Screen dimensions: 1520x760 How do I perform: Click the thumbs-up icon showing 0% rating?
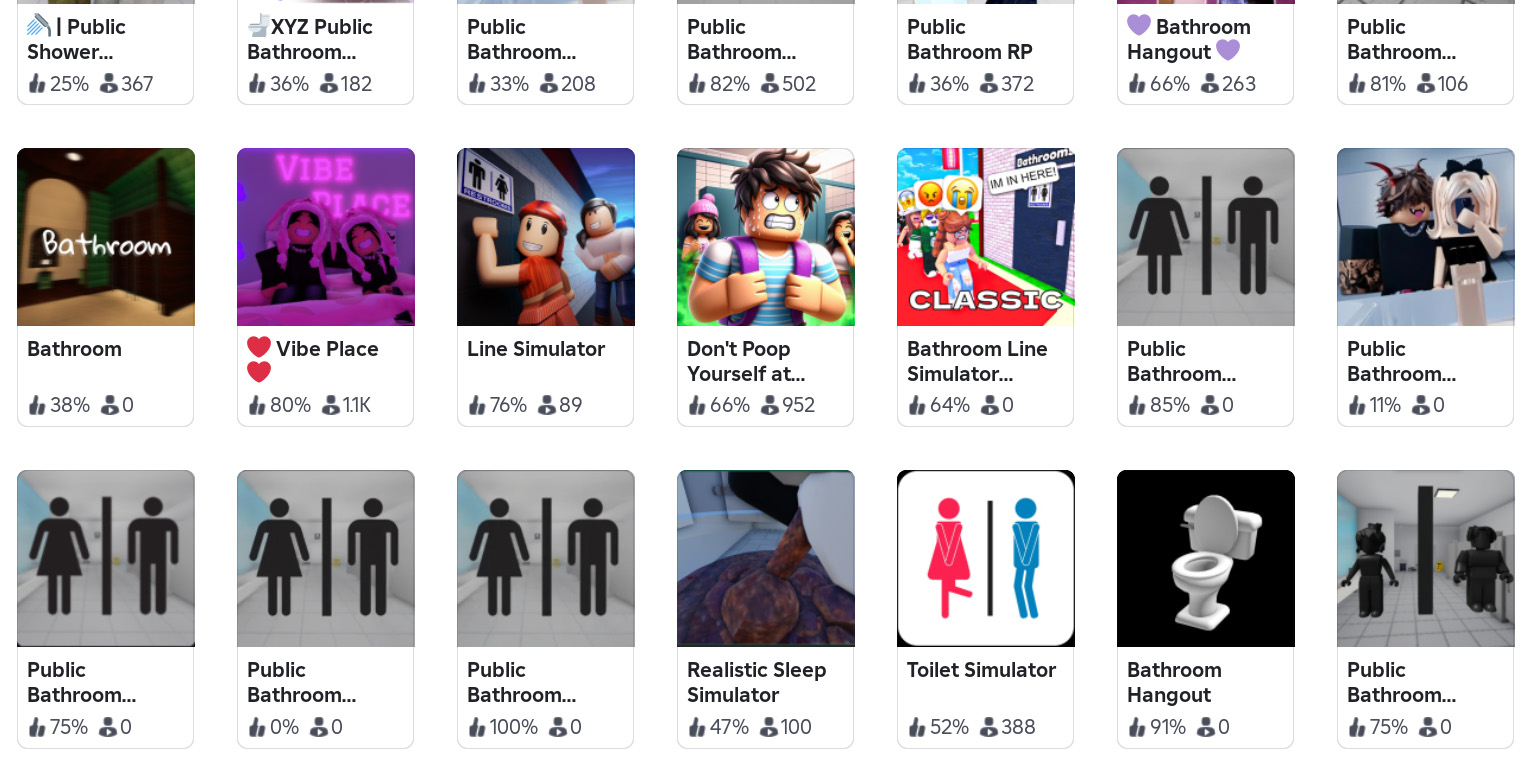pyautogui.click(x=257, y=727)
